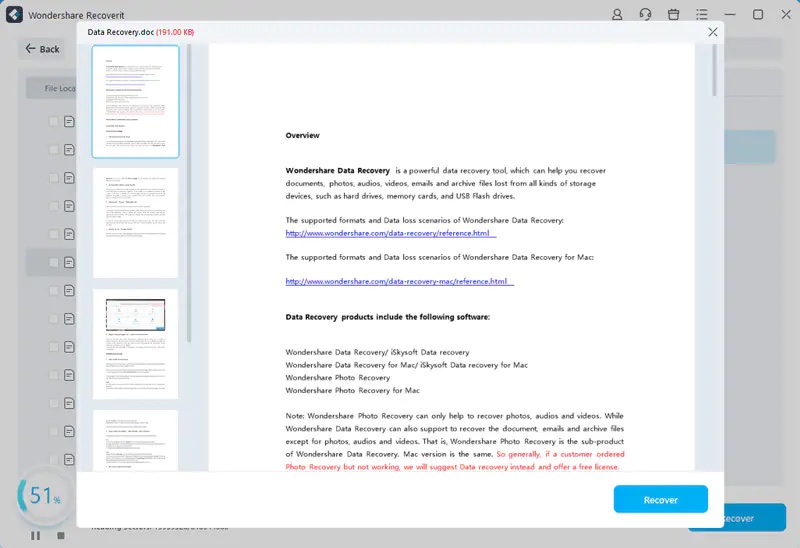Screen dimensions: 800x548
Task: Tick the checkbox in the highlighted file row
Action: pos(54,263)
